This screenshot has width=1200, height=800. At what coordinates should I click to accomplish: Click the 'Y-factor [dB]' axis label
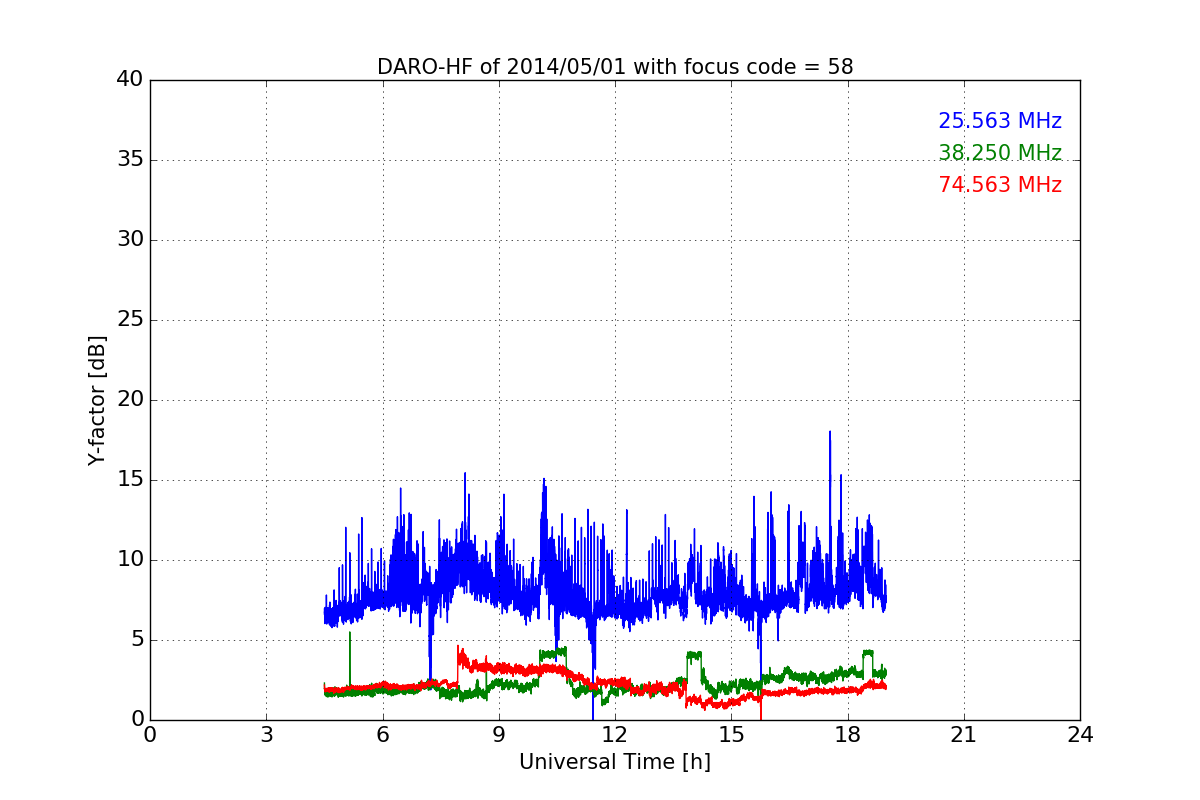pyautogui.click(x=97, y=400)
